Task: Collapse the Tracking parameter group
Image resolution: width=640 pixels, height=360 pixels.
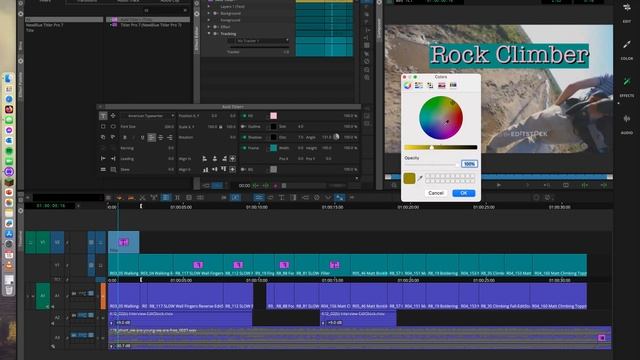Action: (x=209, y=33)
